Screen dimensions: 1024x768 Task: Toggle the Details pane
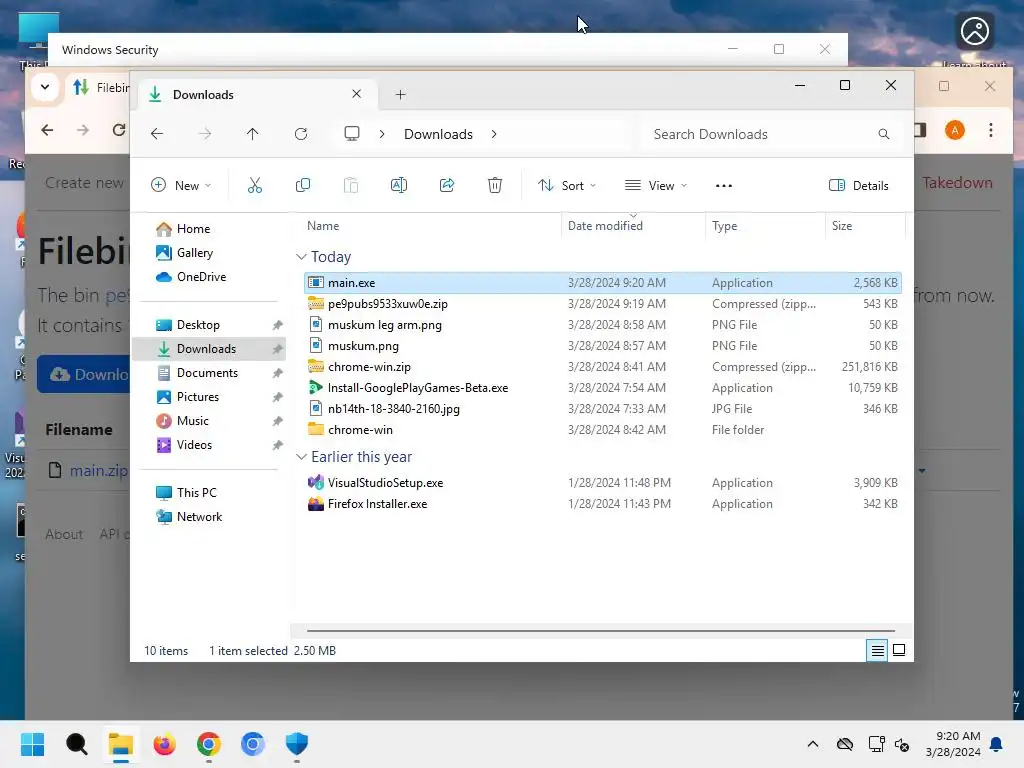pyautogui.click(x=859, y=185)
